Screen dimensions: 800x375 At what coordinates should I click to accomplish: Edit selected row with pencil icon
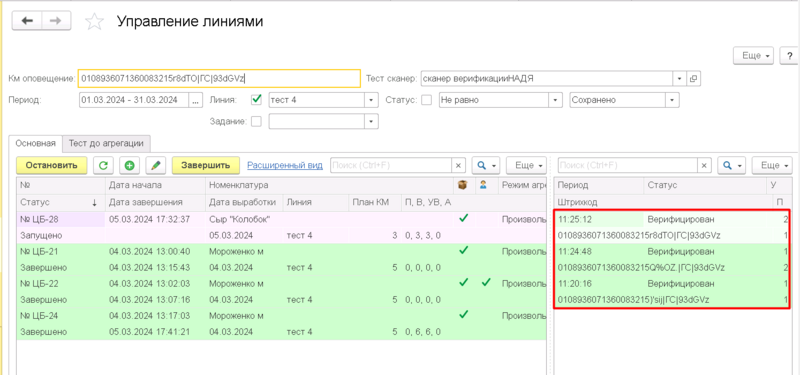pyautogui.click(x=156, y=165)
